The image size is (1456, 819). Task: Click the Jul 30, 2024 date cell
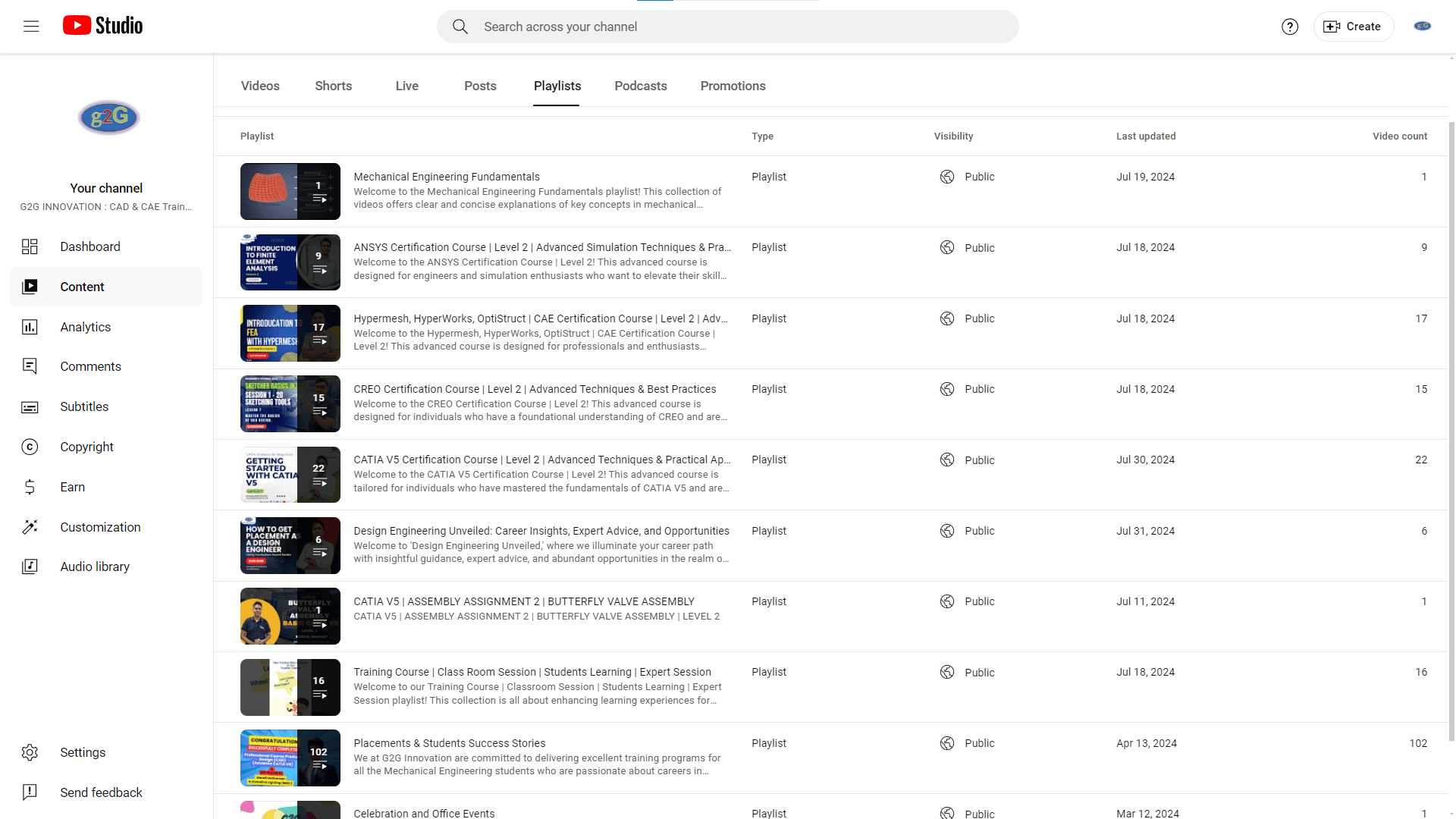pyautogui.click(x=1145, y=460)
